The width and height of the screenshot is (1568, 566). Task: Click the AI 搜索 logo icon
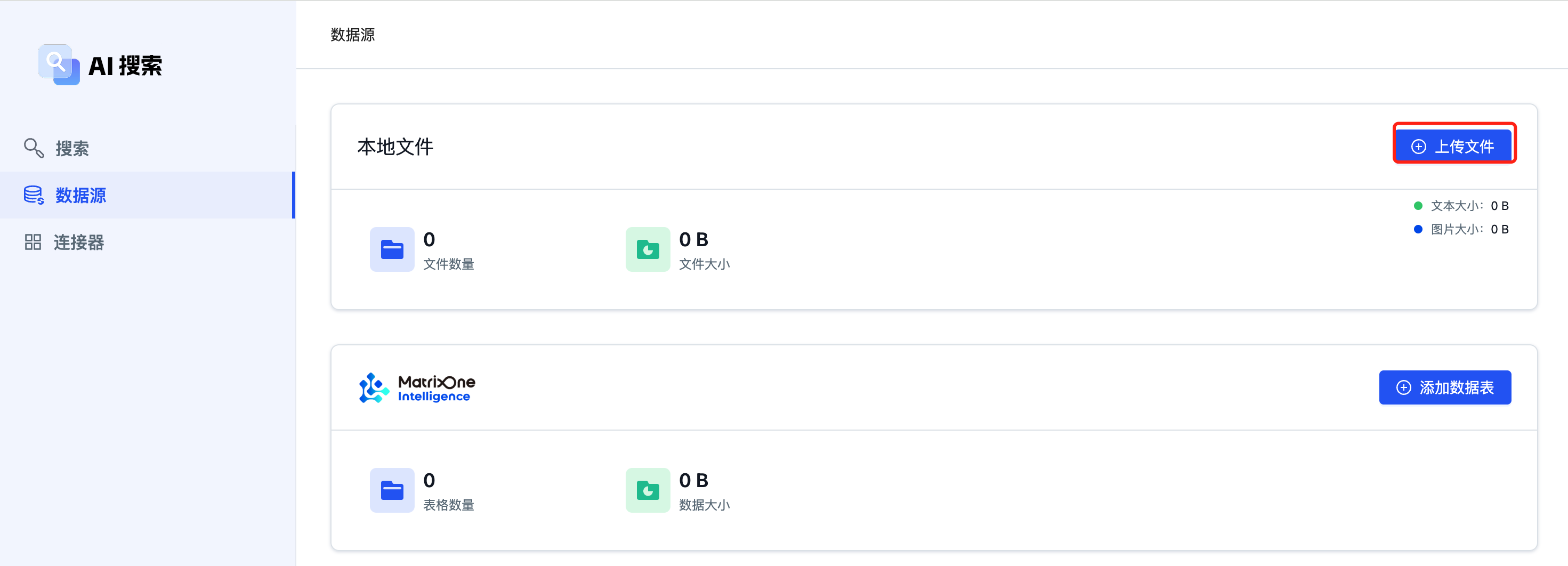(59, 64)
